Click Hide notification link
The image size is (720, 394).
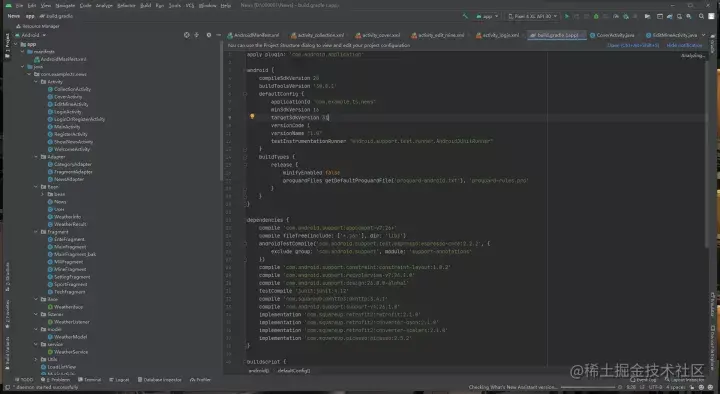pos(684,45)
